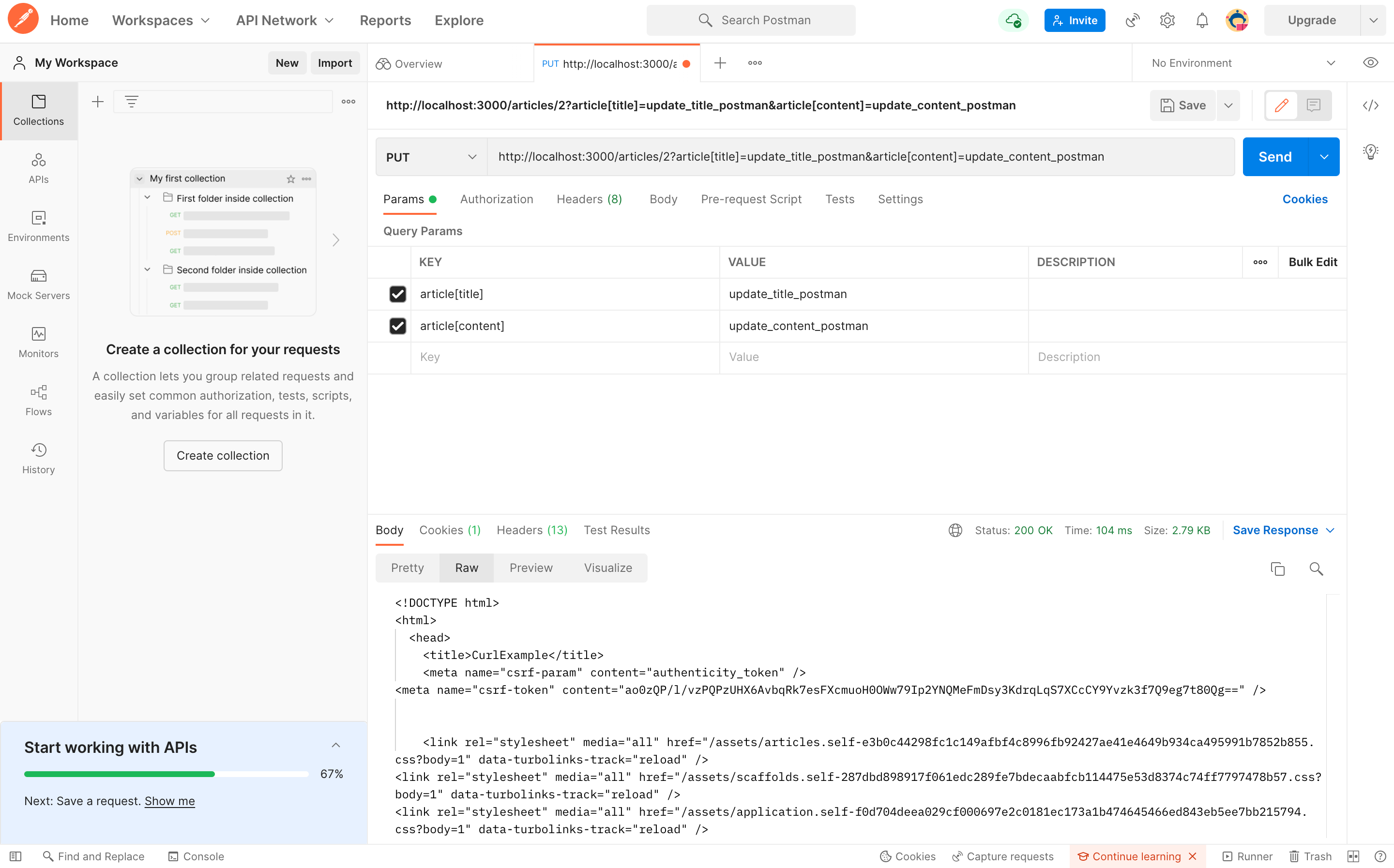Click the Postman logo icon
This screenshot has width=1394, height=868.
pos(23,19)
